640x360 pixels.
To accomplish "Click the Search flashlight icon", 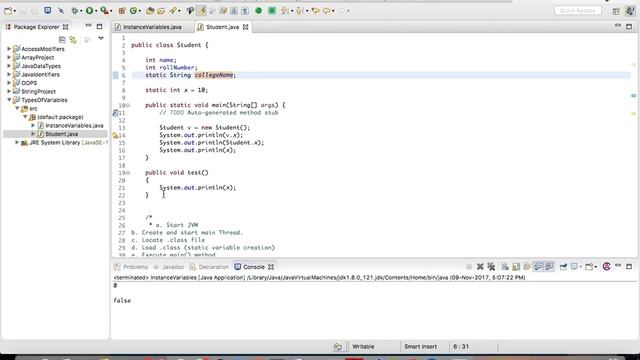I will [173, 11].
